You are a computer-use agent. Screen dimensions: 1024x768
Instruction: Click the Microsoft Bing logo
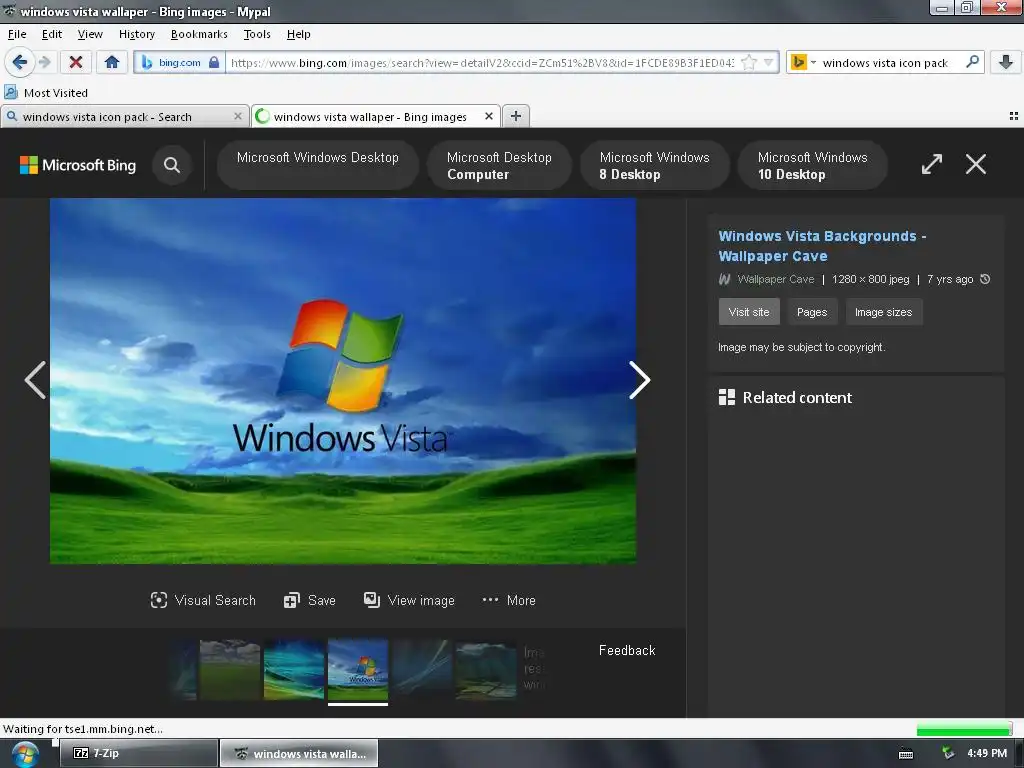tap(78, 165)
